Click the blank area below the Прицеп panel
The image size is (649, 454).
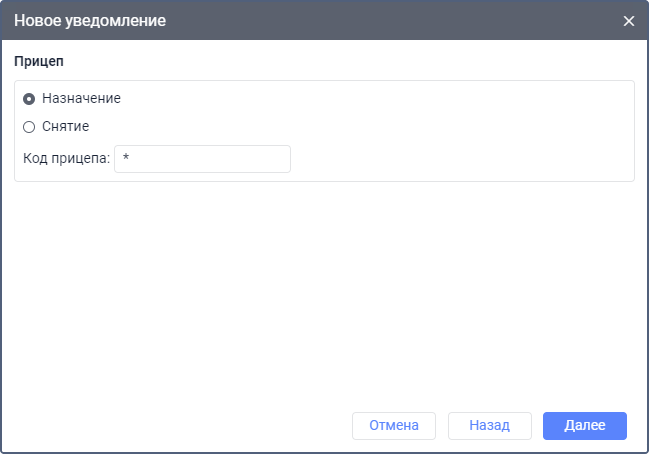pos(324,290)
